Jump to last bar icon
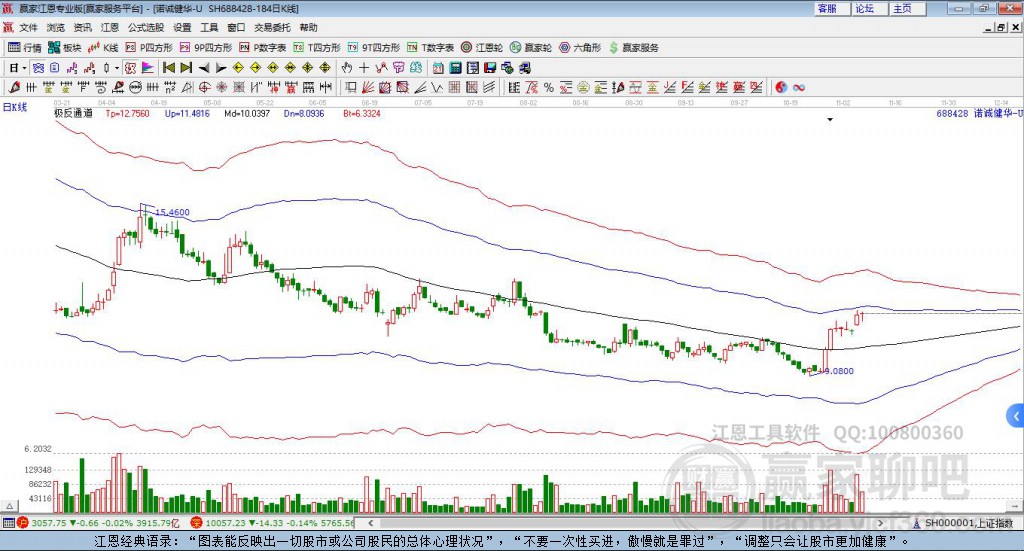 (x=186, y=68)
